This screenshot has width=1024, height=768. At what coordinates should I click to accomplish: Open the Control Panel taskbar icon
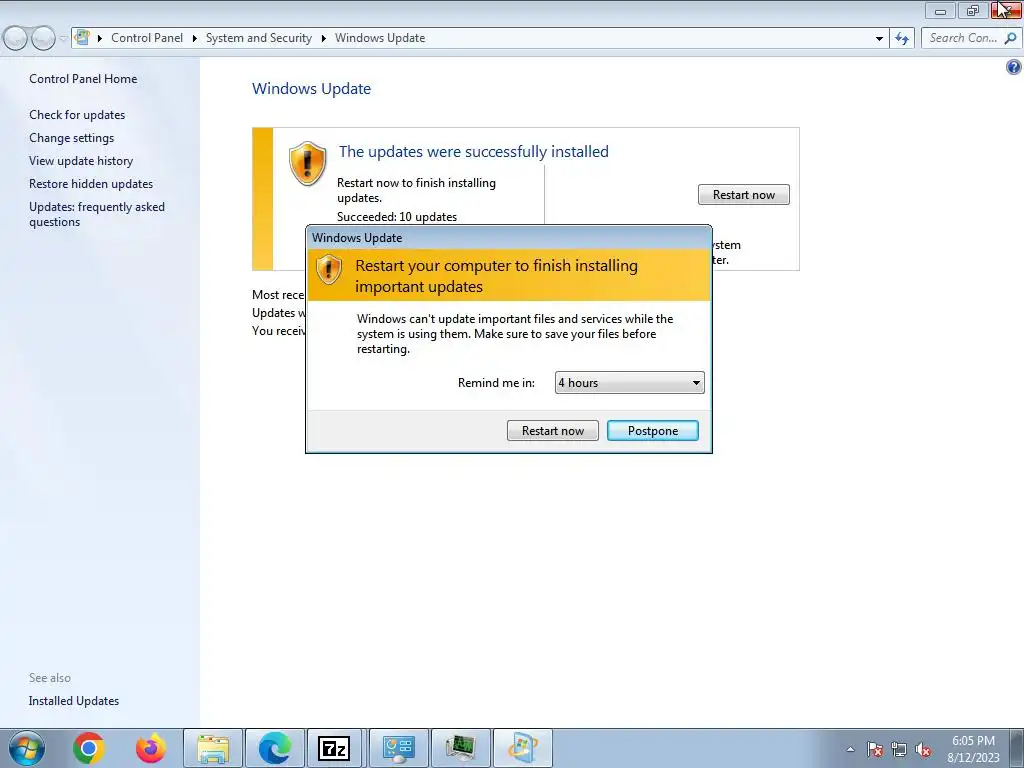point(399,748)
